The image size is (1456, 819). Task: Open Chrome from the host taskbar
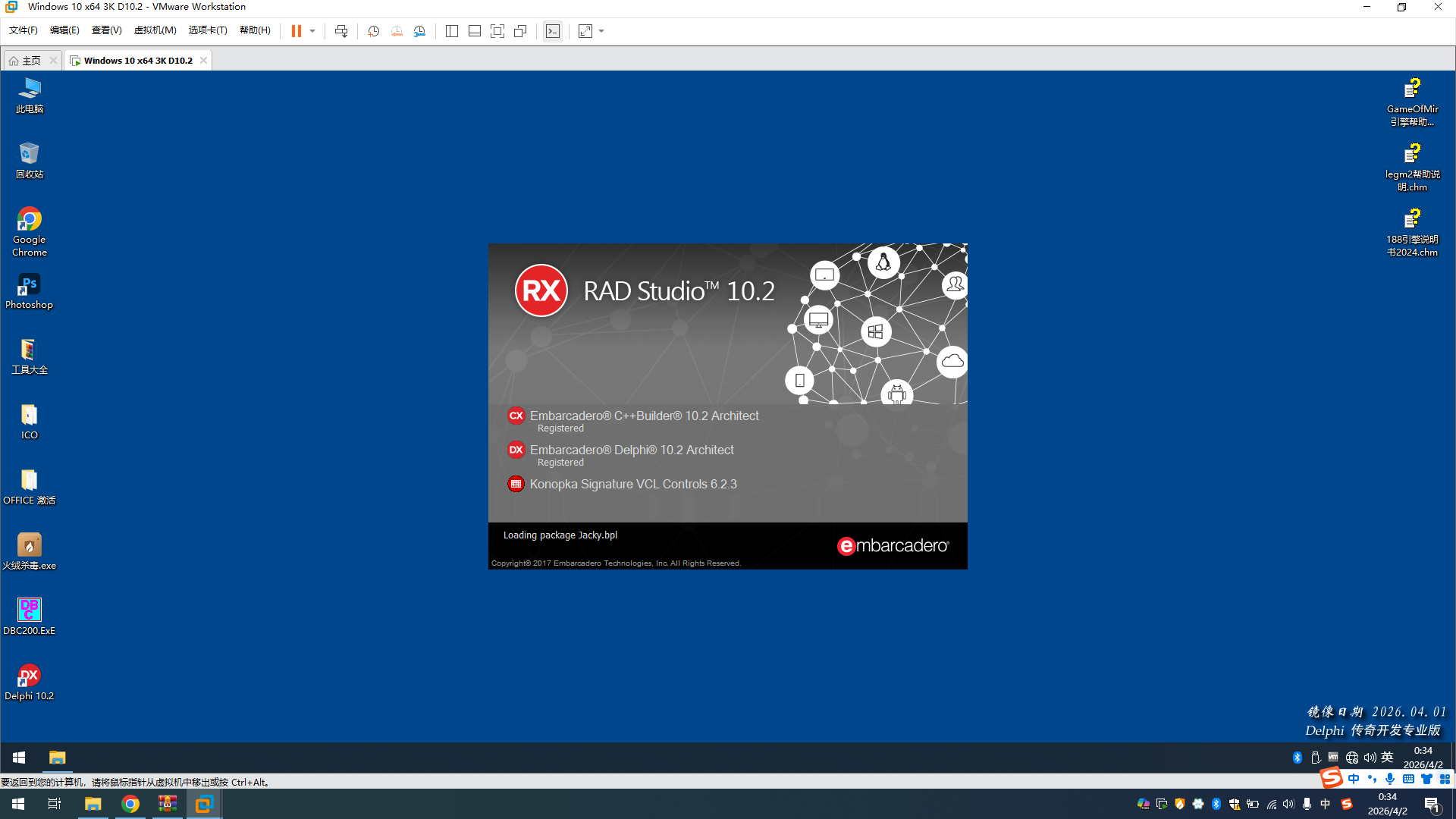(x=130, y=804)
